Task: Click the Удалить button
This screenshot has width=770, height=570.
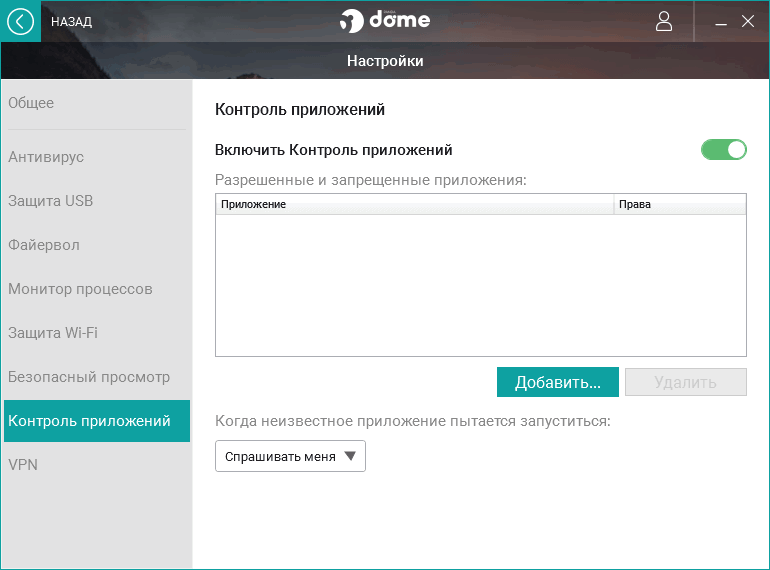Action: tap(685, 382)
